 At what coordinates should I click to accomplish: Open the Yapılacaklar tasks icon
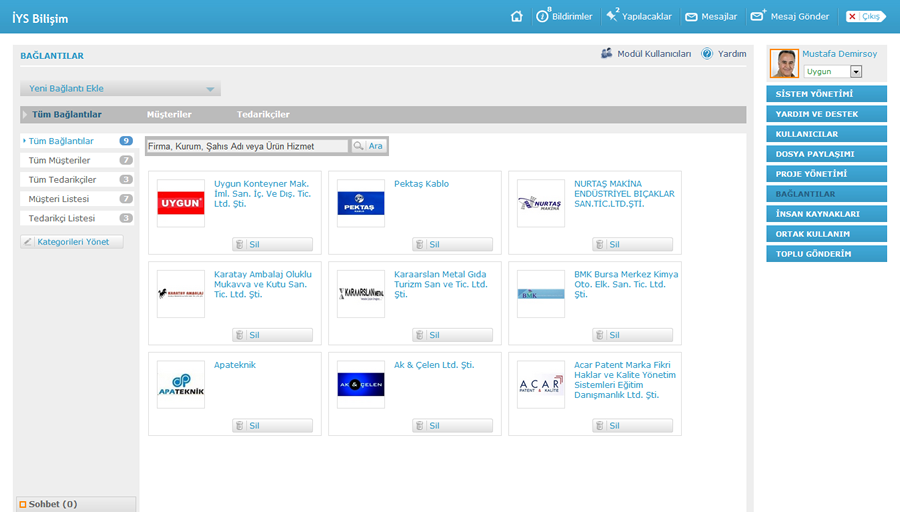[612, 16]
